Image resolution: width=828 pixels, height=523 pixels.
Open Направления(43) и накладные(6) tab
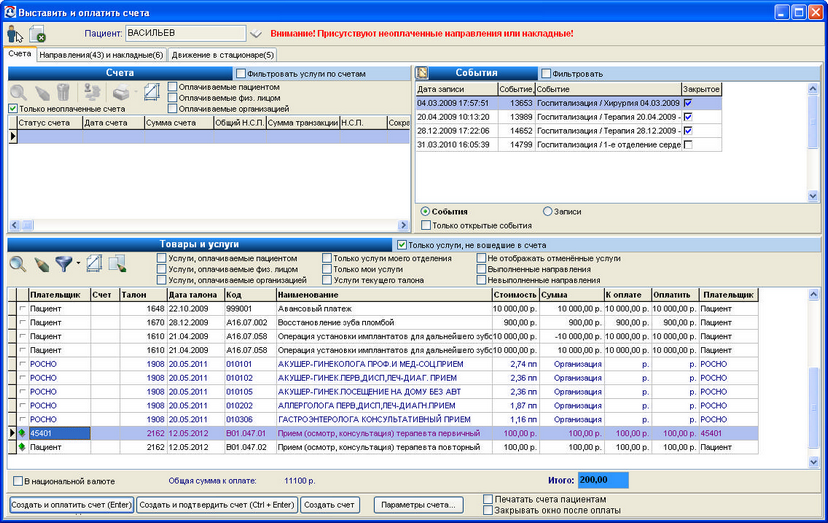click(101, 55)
